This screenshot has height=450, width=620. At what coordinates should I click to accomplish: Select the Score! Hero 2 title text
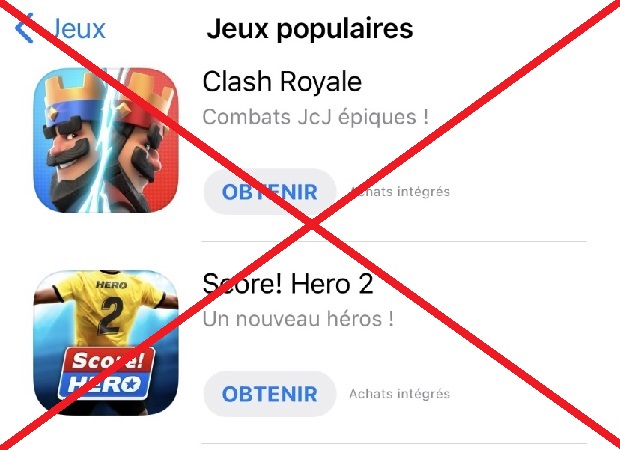(x=288, y=284)
